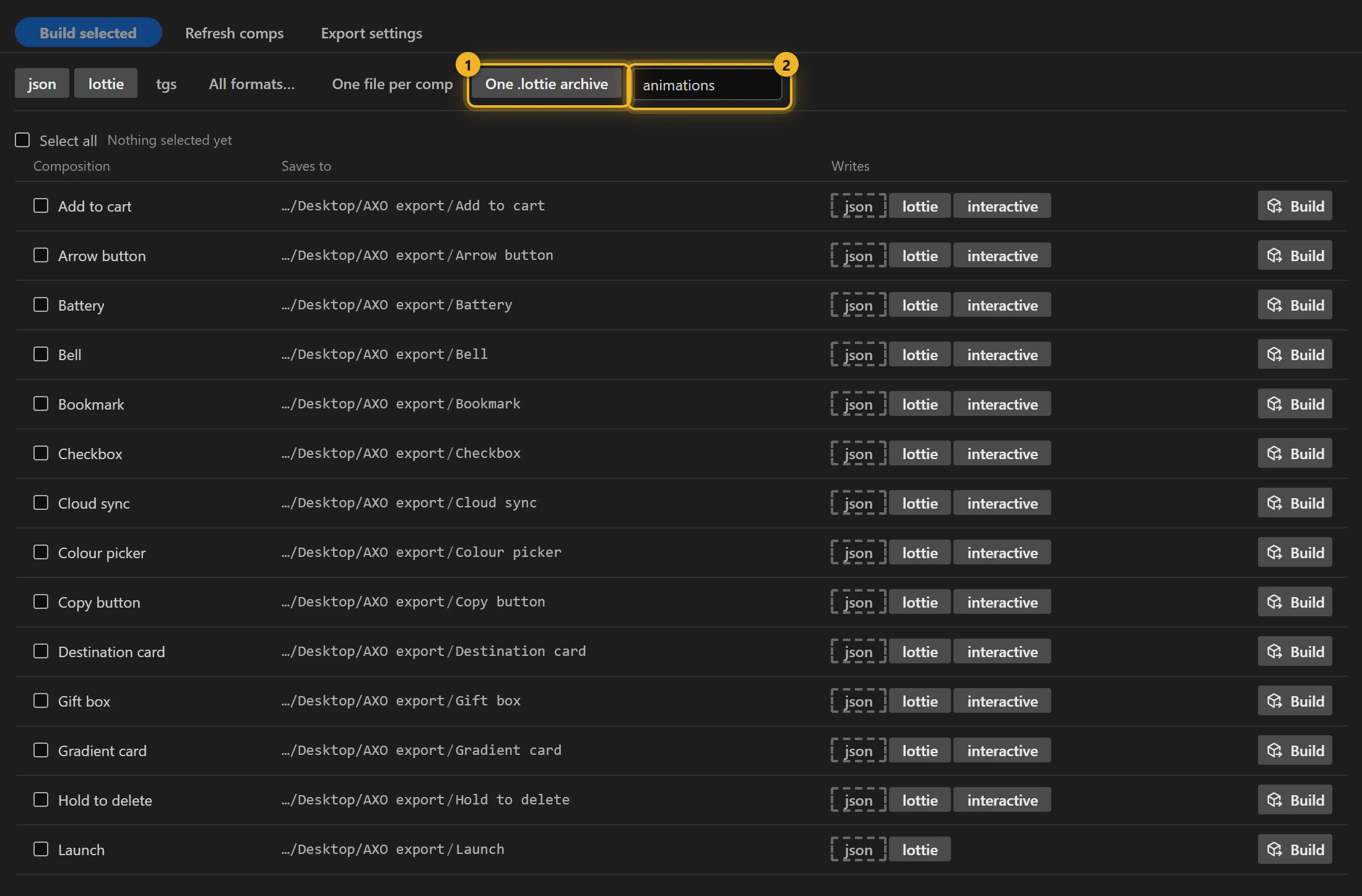Click the Build cube icon for Bell
Viewport: 1362px width, 896px height.
click(1274, 355)
